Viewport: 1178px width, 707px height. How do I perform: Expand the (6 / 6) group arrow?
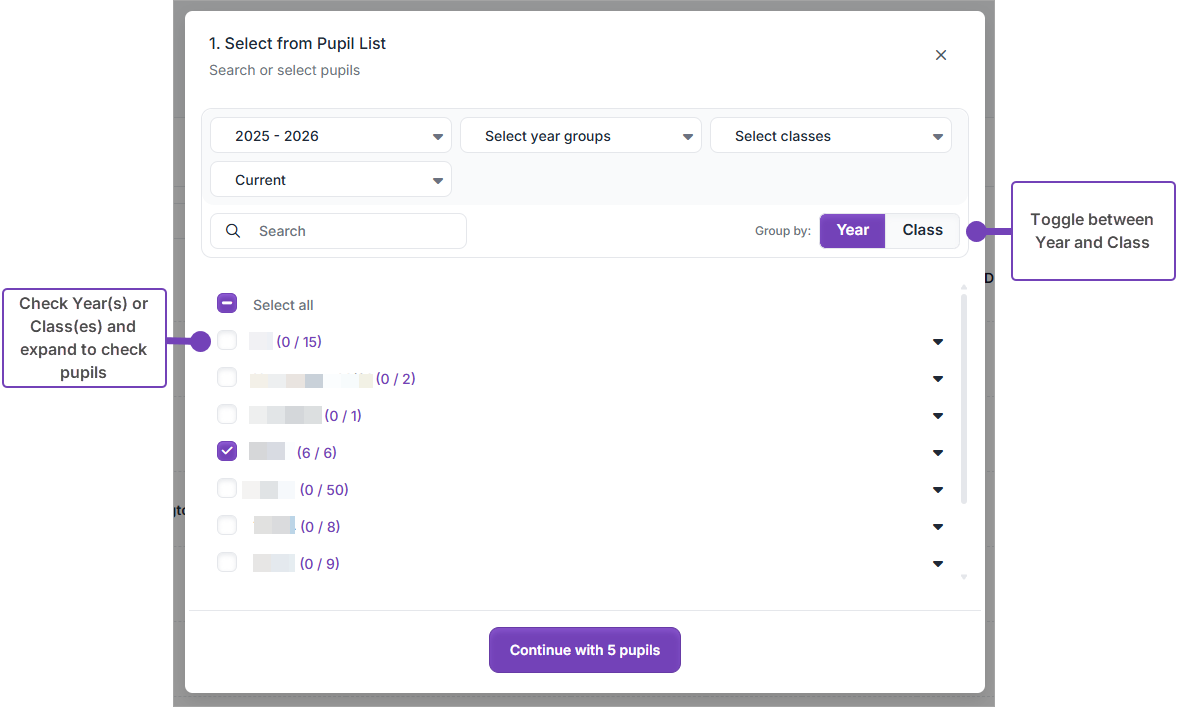[937, 453]
